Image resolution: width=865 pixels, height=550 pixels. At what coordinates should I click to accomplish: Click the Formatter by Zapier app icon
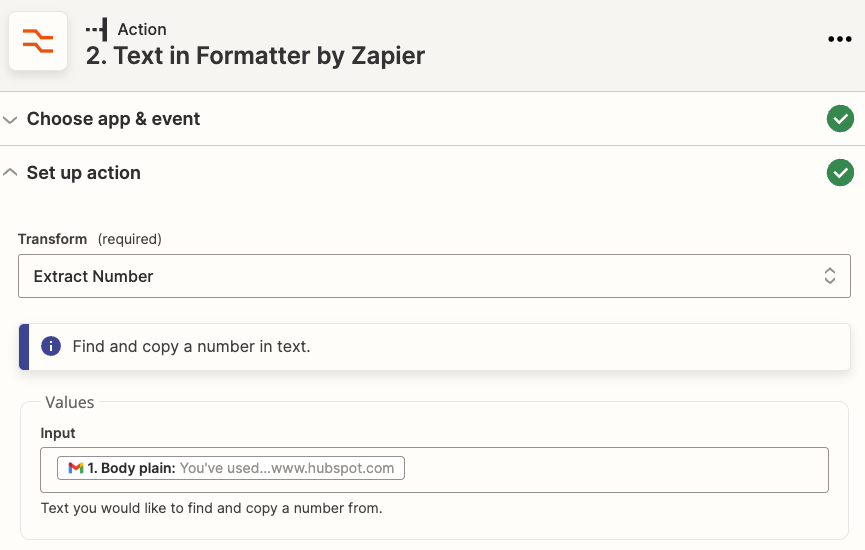tap(38, 41)
